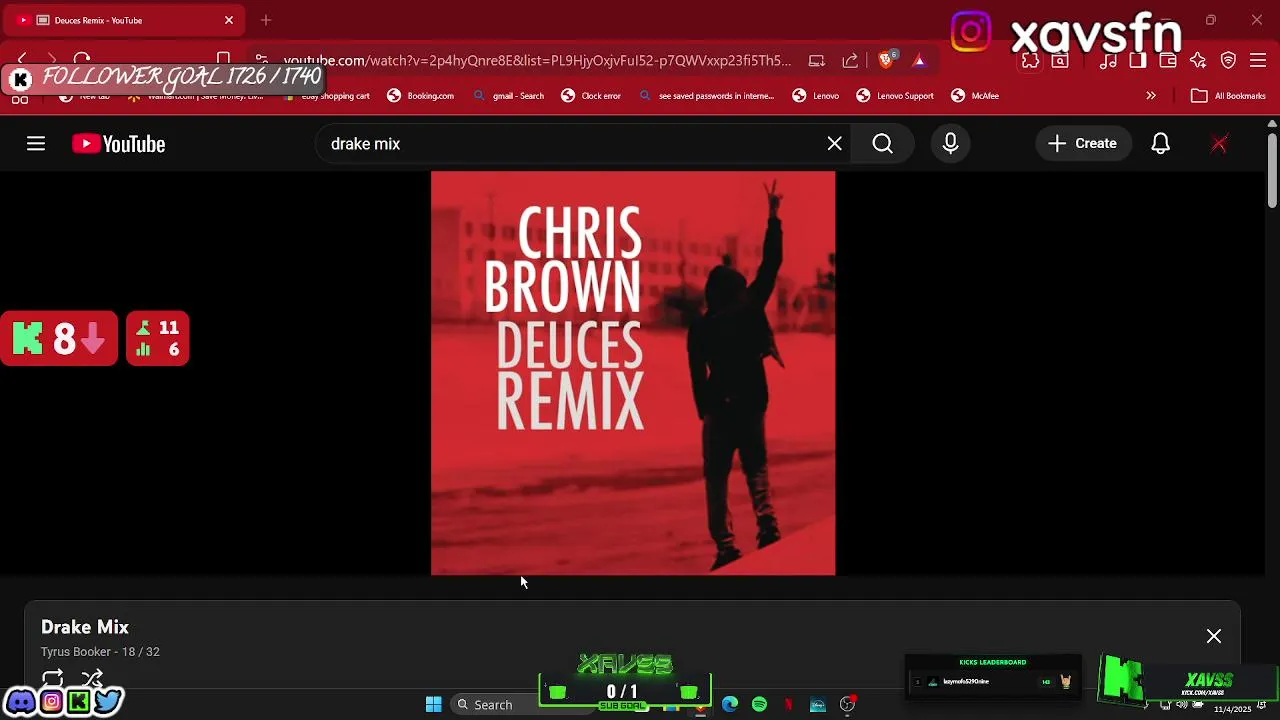Open the eBay shopping cart bookmark

[327, 96]
